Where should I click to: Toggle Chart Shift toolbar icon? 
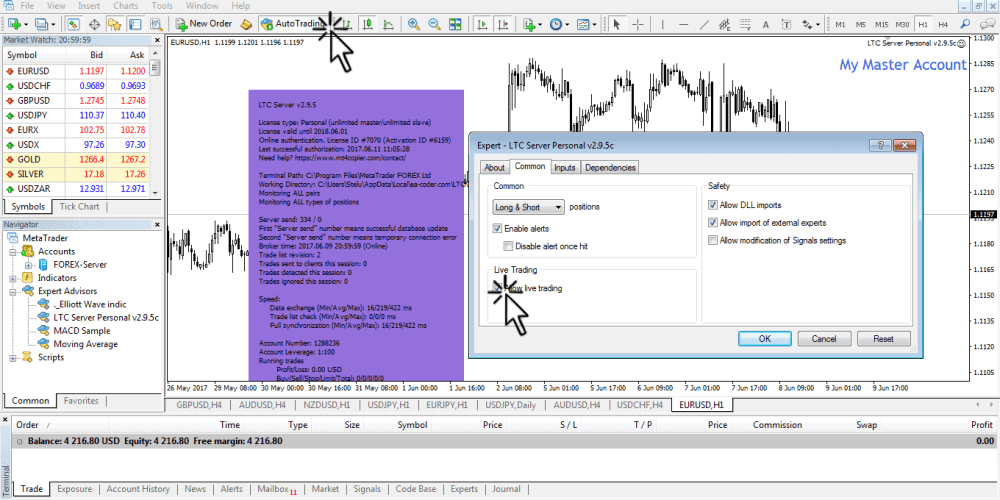pyautogui.click(x=504, y=24)
